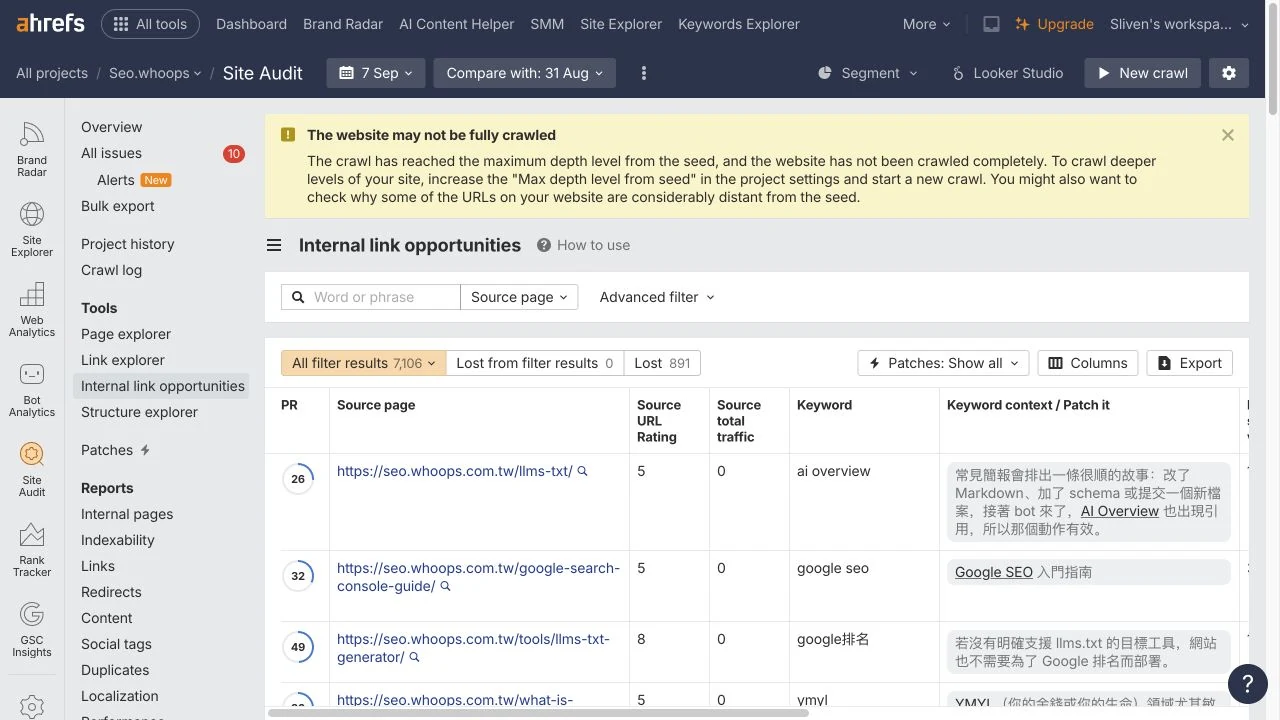Open Link explorer tool
This screenshot has height=720, width=1280.
tap(123, 360)
